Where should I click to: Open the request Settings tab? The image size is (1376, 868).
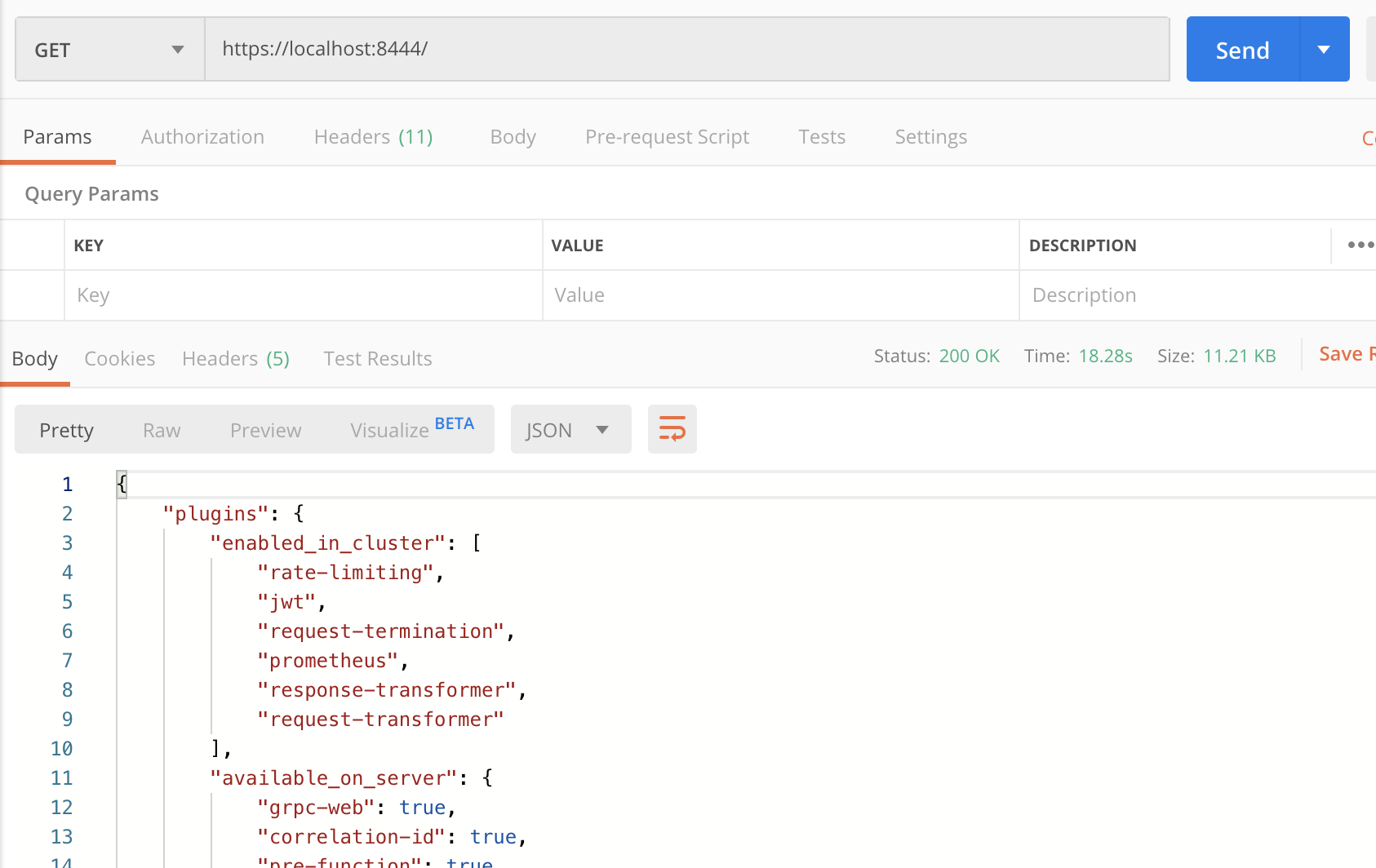[930, 136]
